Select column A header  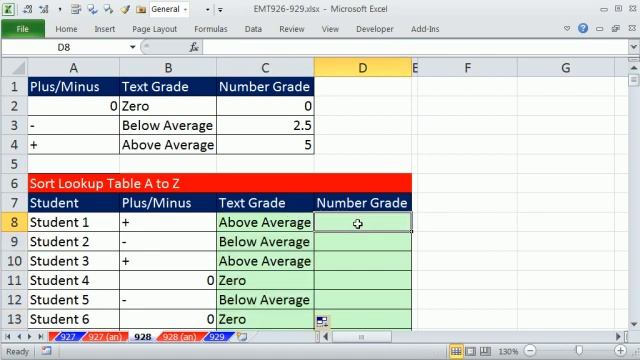click(x=73, y=68)
